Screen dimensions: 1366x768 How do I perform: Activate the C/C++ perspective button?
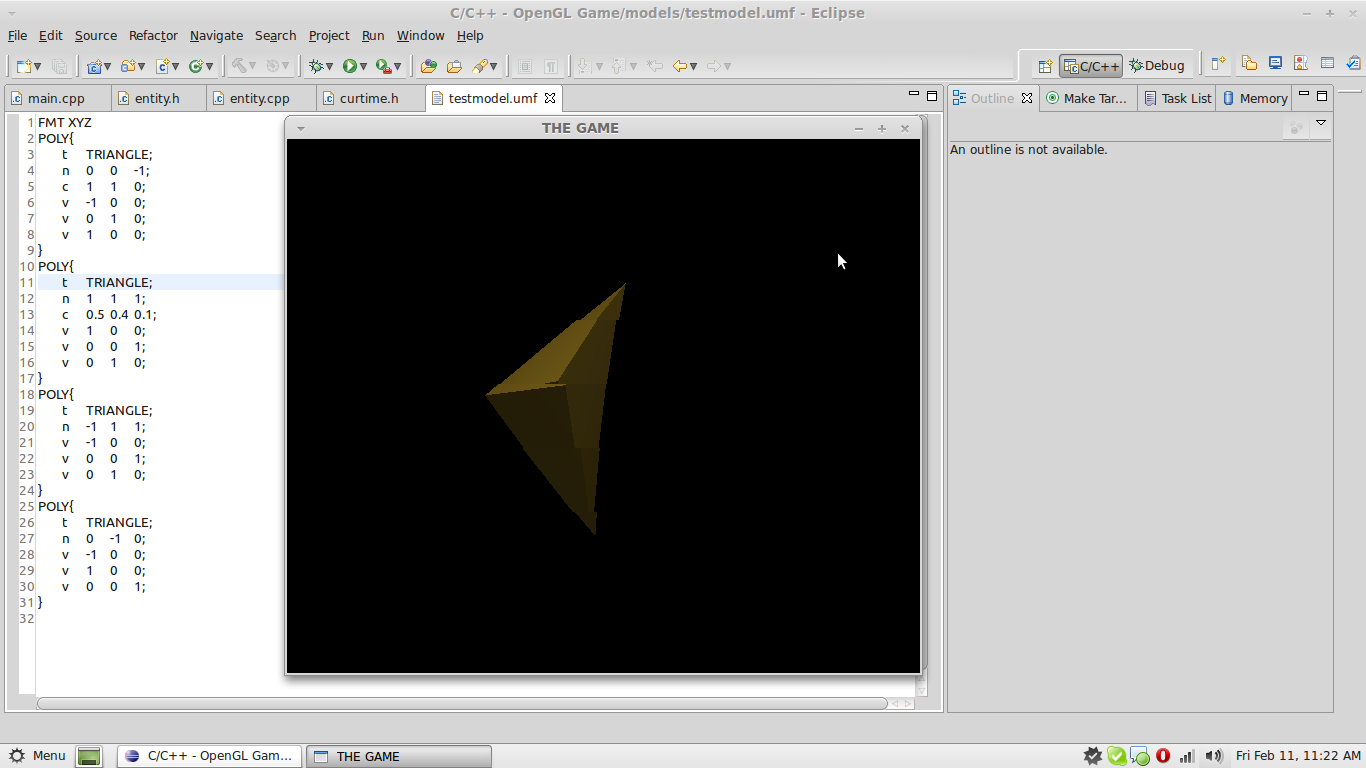click(x=1091, y=66)
